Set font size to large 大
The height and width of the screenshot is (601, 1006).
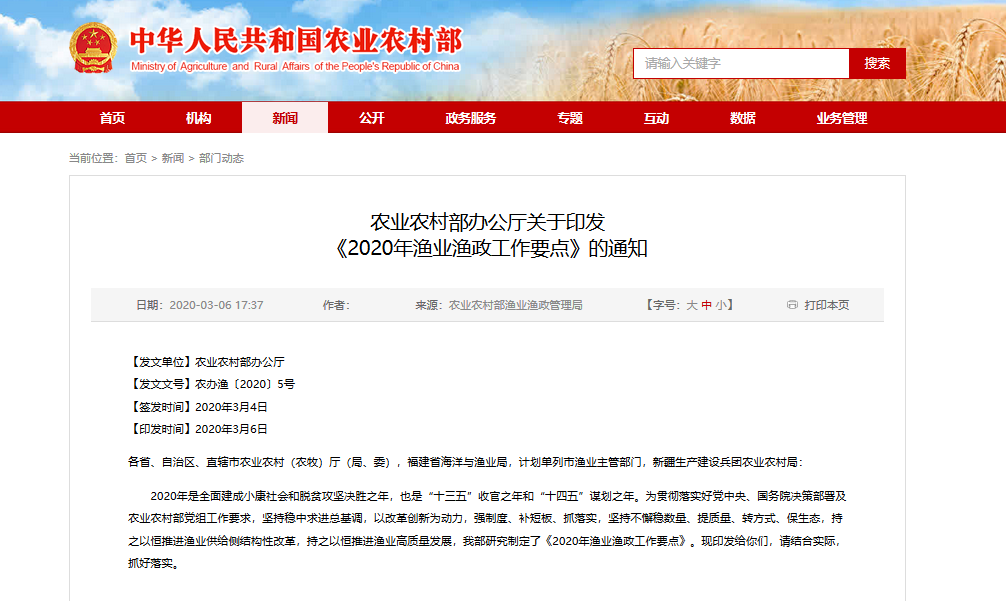pos(691,305)
